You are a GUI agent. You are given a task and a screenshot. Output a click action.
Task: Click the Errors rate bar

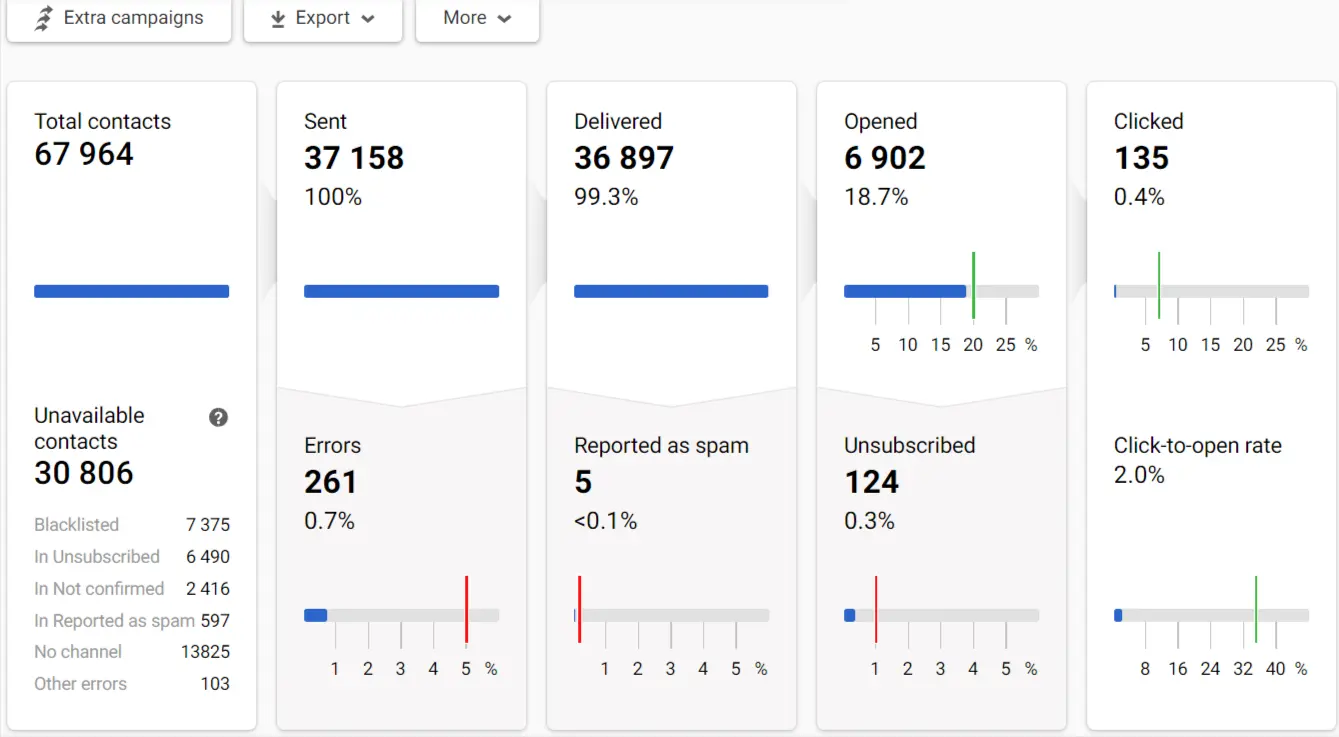[401, 615]
